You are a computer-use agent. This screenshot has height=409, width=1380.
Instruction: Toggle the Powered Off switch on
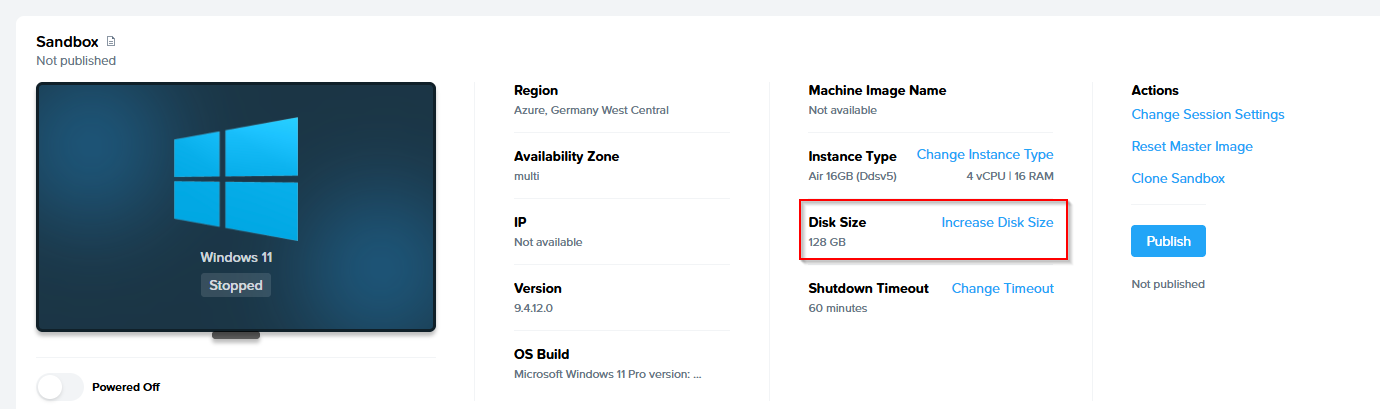(x=60, y=387)
